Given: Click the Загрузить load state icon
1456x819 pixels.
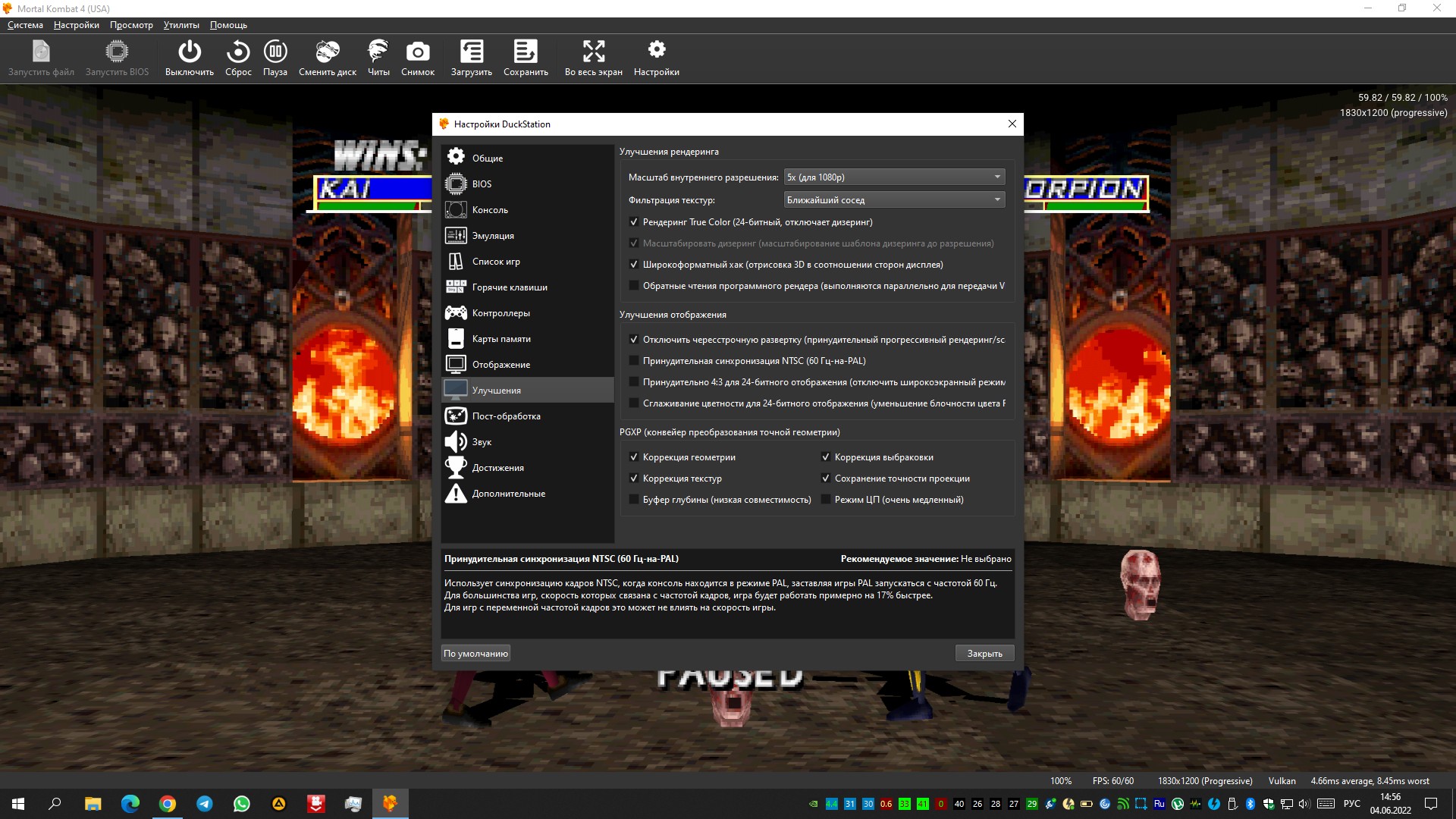Looking at the screenshot, I should [471, 58].
